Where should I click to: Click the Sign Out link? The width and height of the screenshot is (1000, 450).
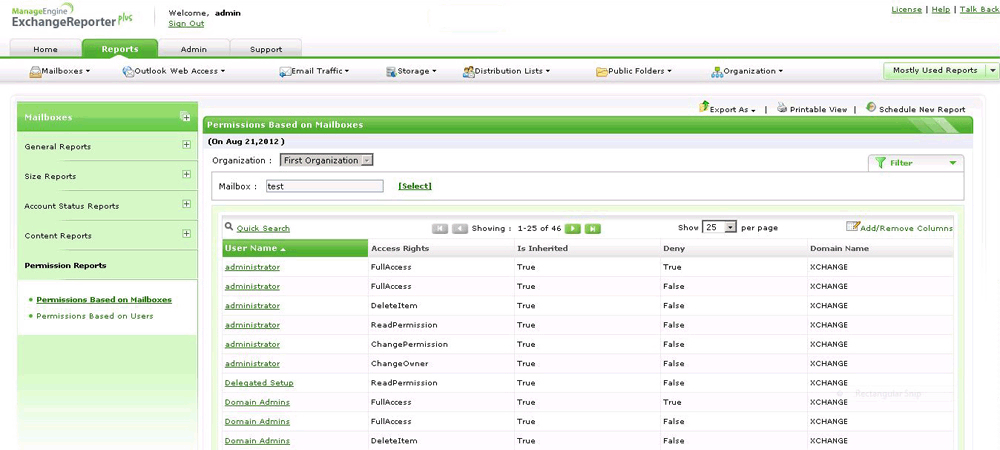(186, 23)
